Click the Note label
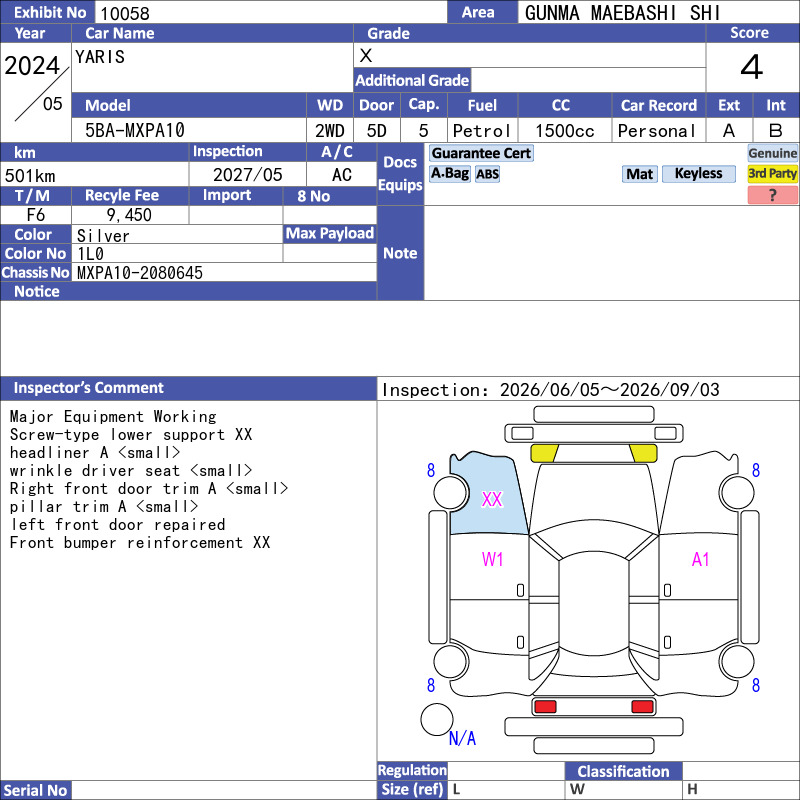The height and width of the screenshot is (800, 800). click(x=400, y=253)
